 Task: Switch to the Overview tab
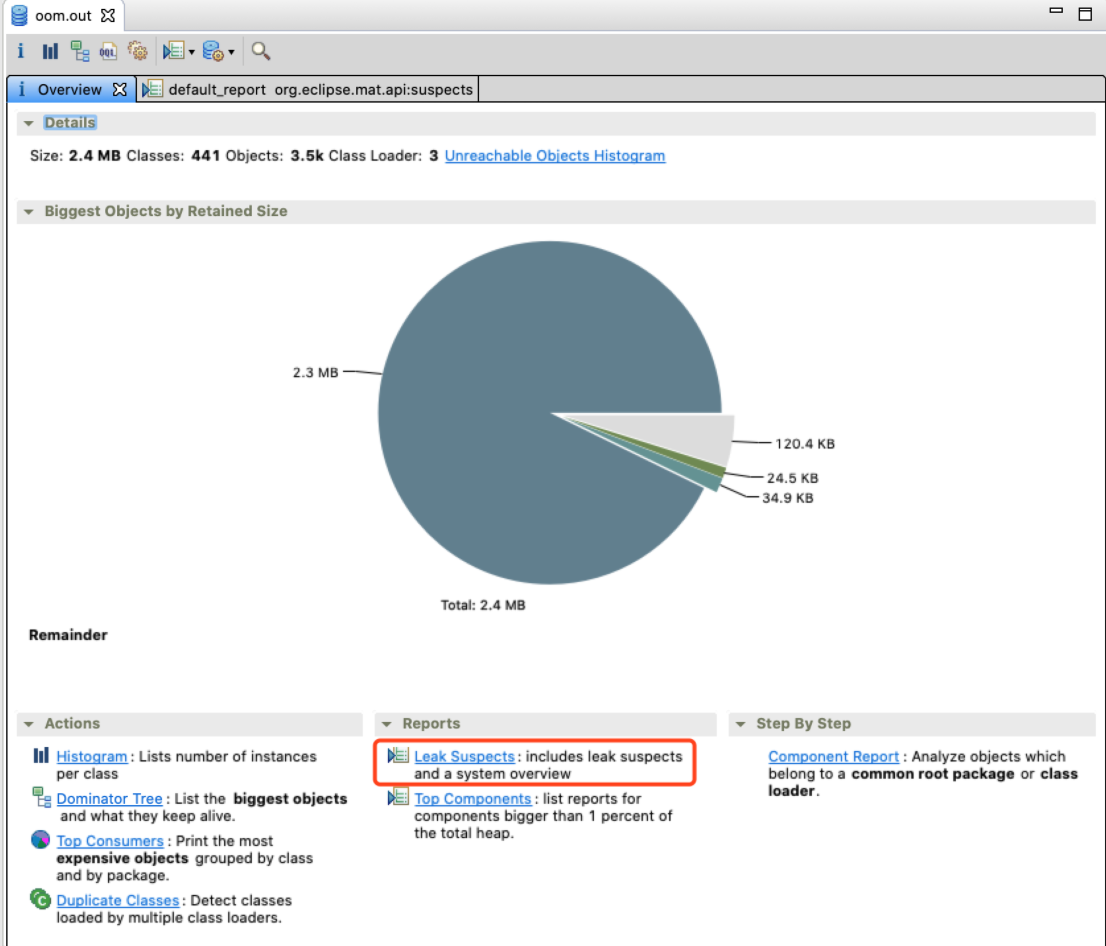point(69,90)
